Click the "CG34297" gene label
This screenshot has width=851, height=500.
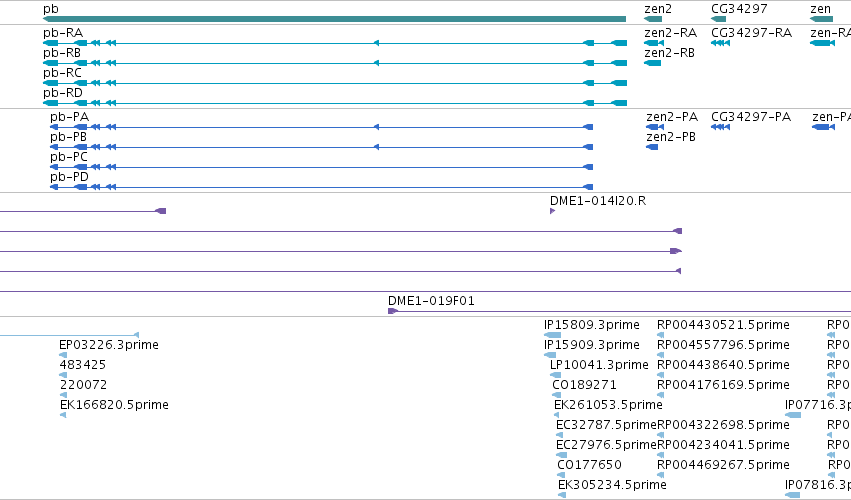pos(739,9)
